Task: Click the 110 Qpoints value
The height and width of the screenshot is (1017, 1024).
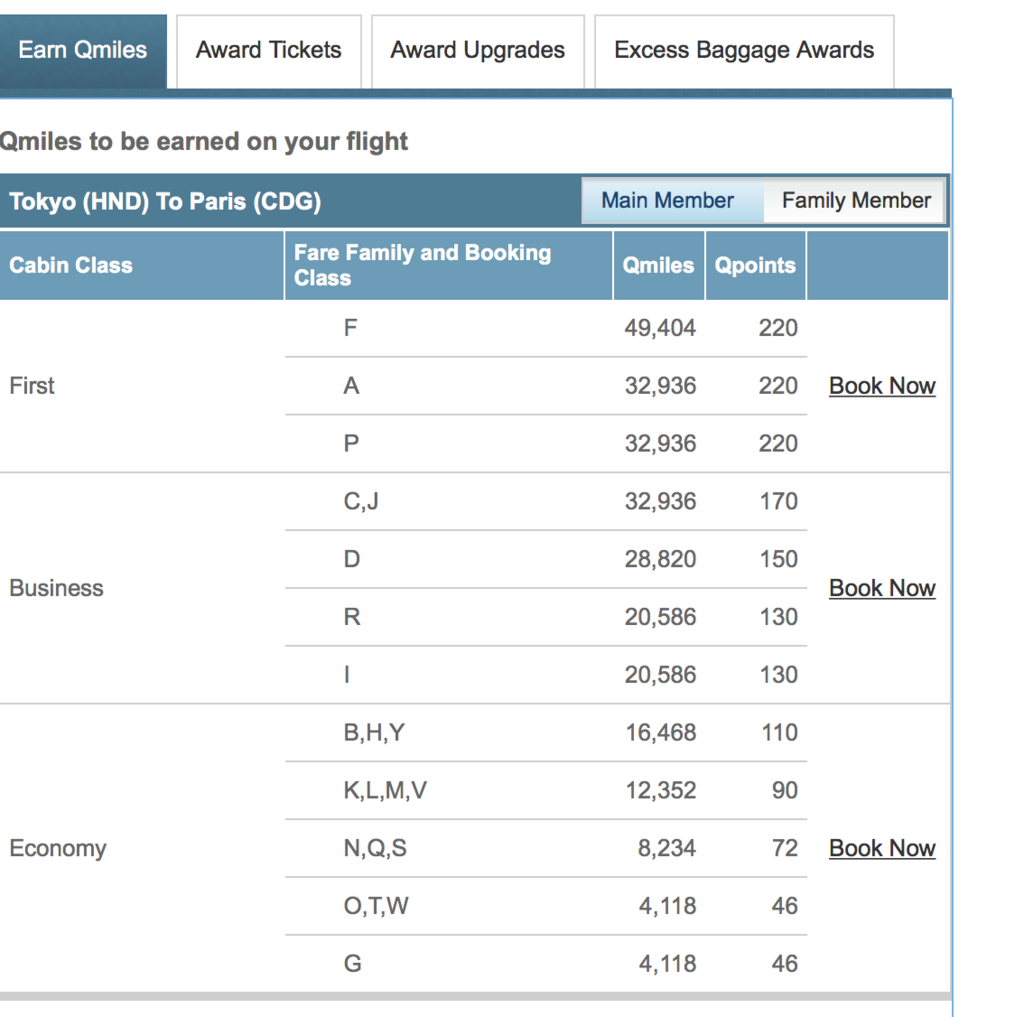Action: coord(780,733)
